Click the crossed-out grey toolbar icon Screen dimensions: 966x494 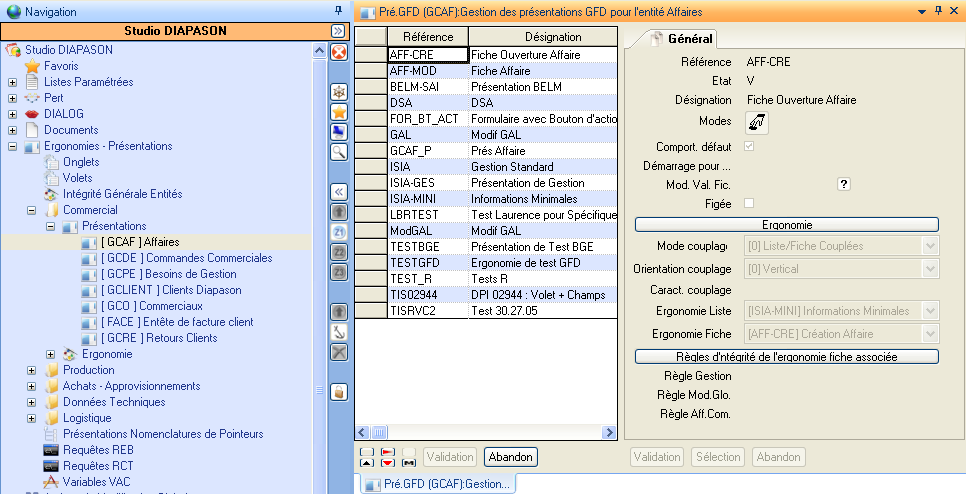point(339,352)
